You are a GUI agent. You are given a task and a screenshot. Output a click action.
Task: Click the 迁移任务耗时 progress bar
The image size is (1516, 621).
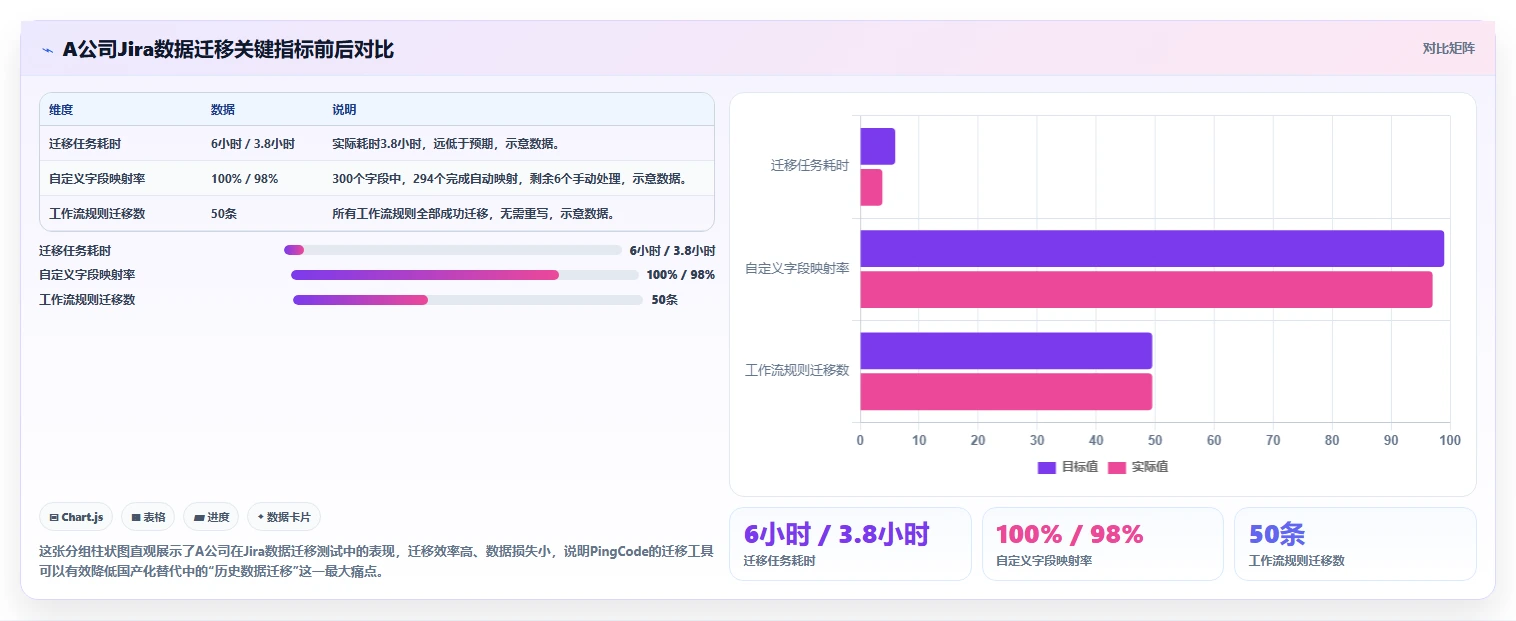click(453, 250)
